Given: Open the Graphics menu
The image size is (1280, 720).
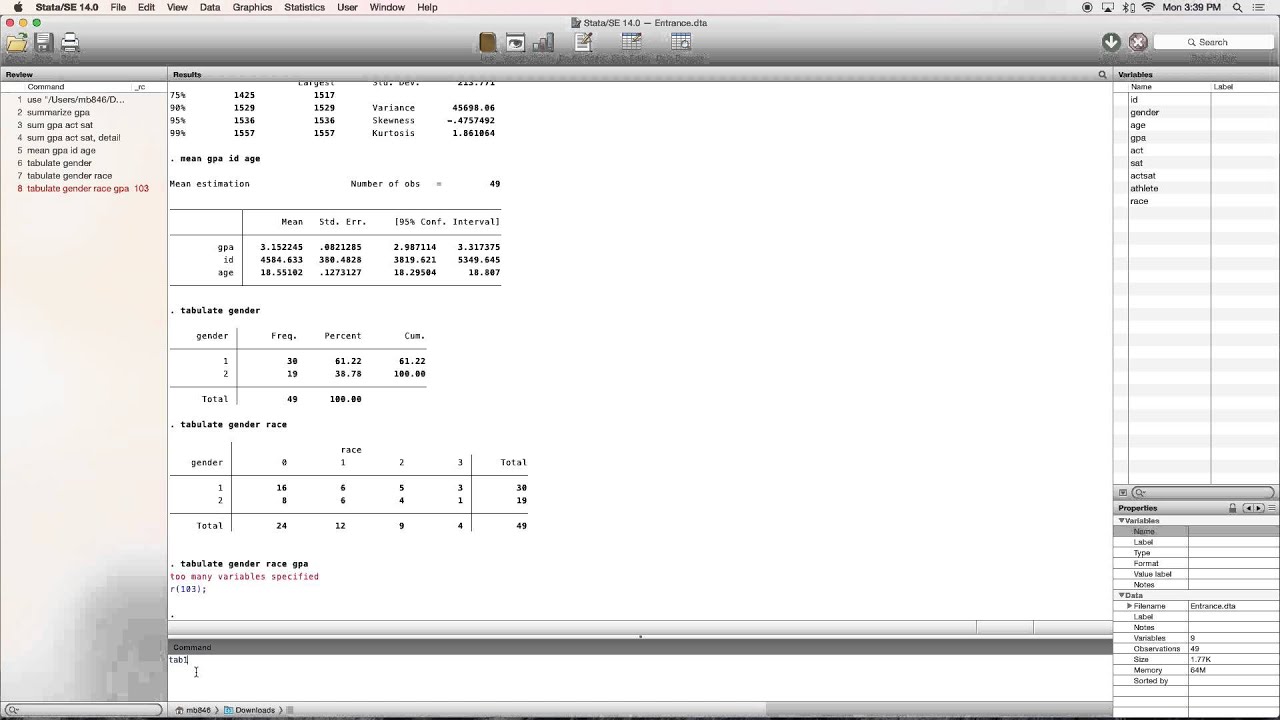Looking at the screenshot, I should click(x=252, y=7).
